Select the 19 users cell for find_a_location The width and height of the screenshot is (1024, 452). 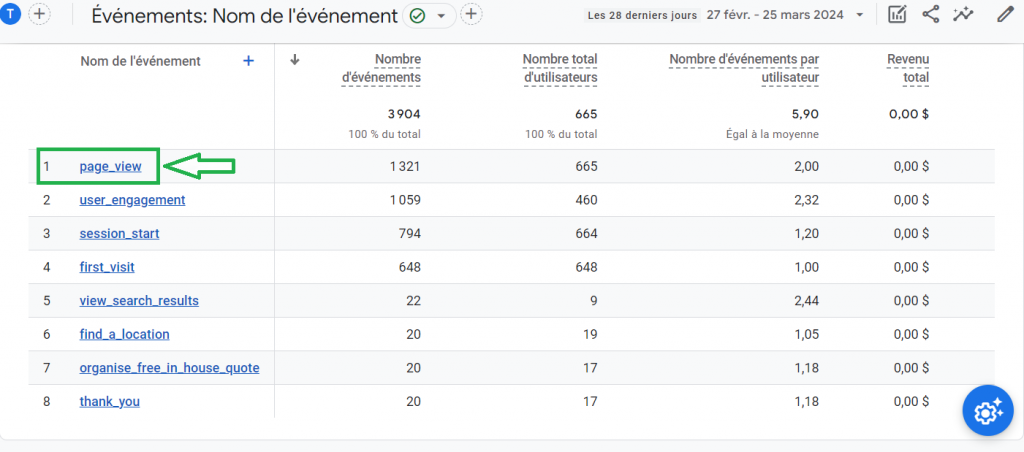point(590,334)
